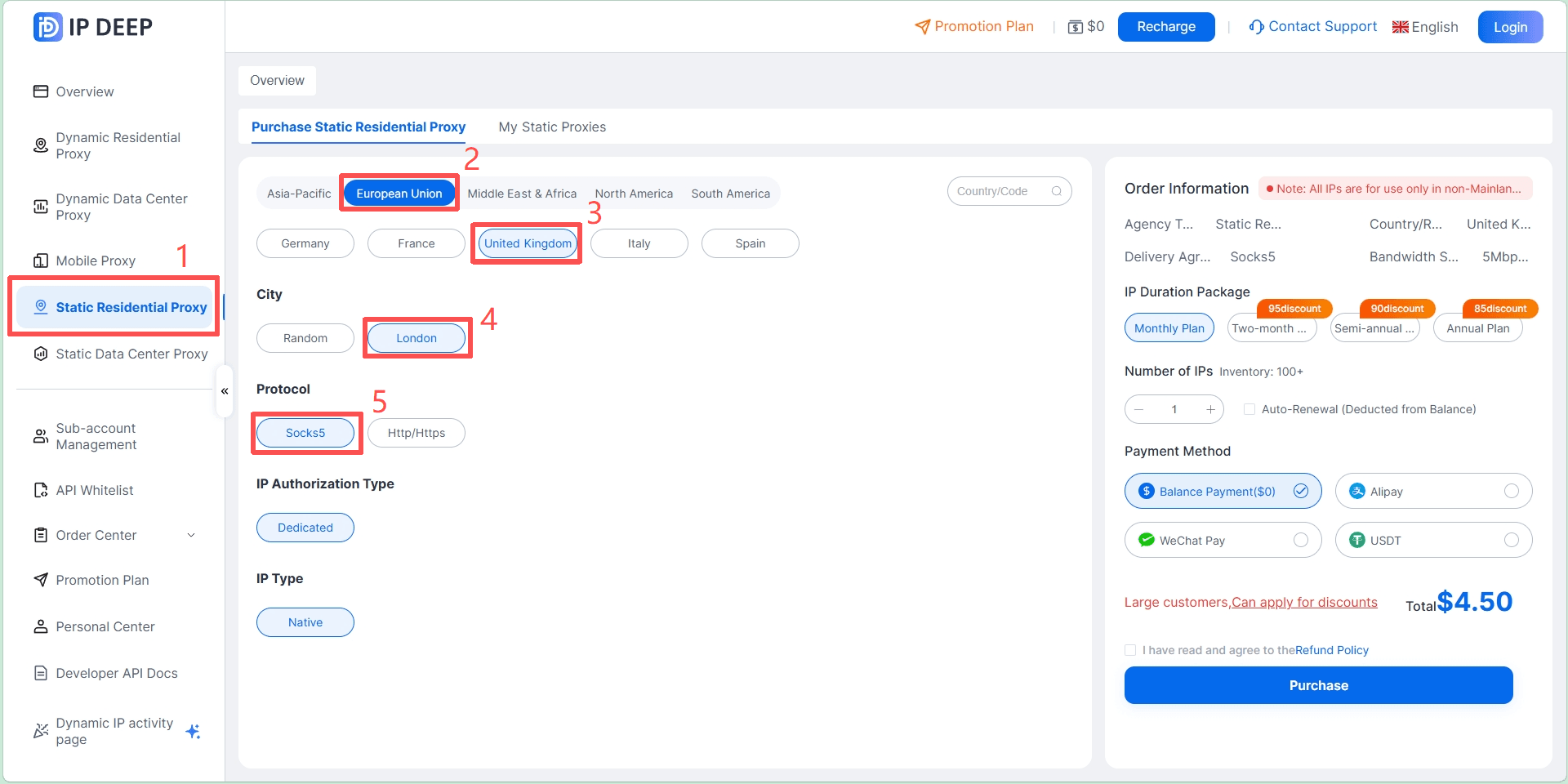Enable the Auto-Renewal checkbox
Viewport: 1568px width, 784px height.
point(1249,409)
